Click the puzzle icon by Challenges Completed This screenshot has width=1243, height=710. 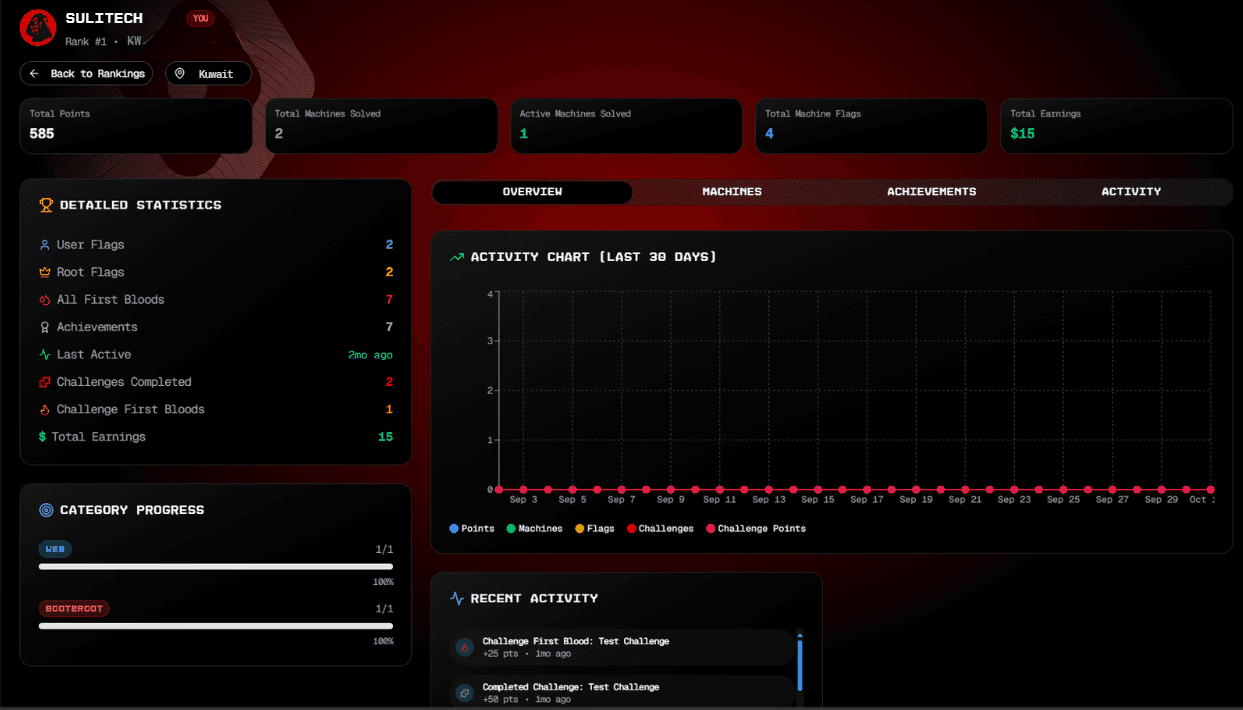coord(44,382)
